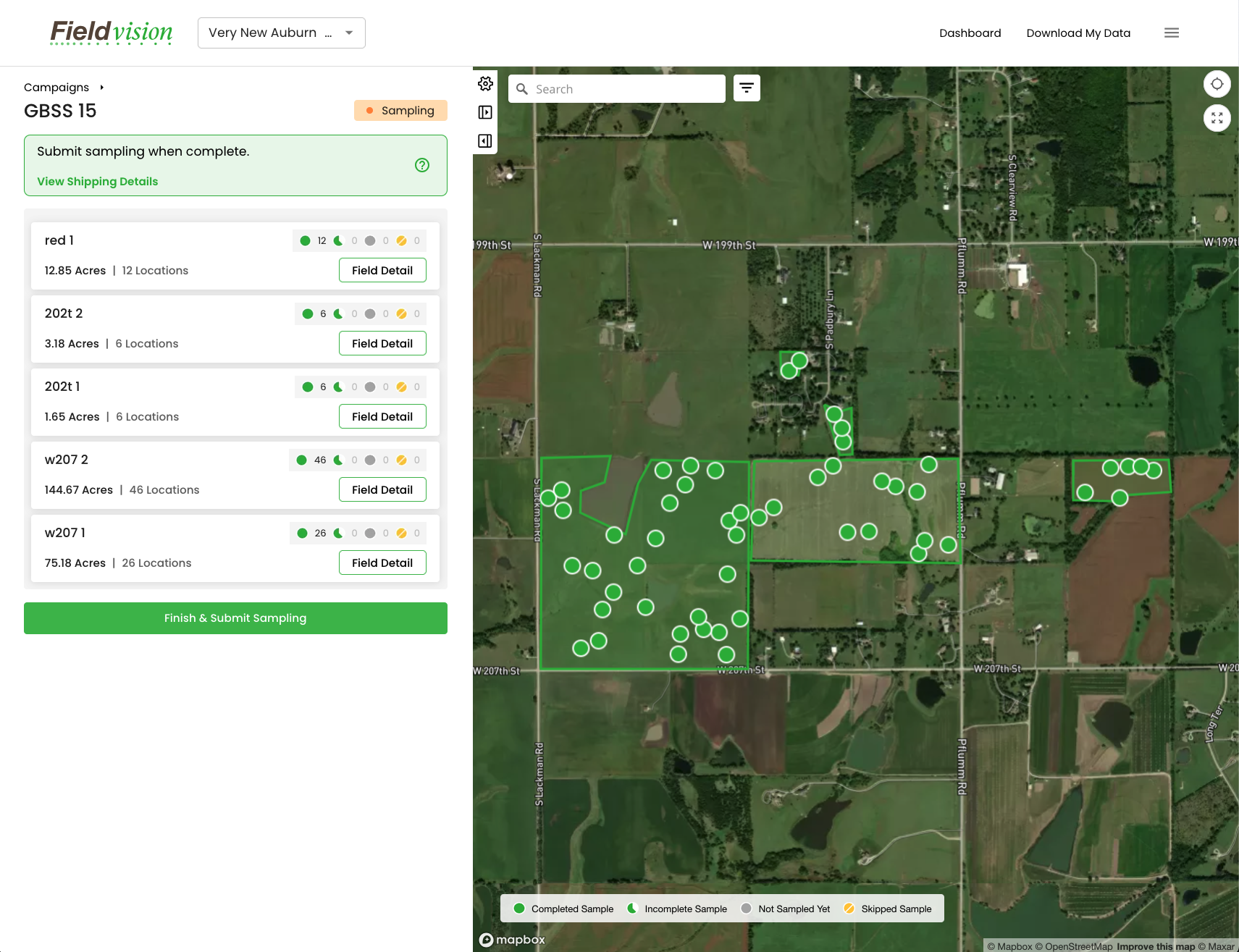Open the filter icon beside the search bar

pos(747,87)
